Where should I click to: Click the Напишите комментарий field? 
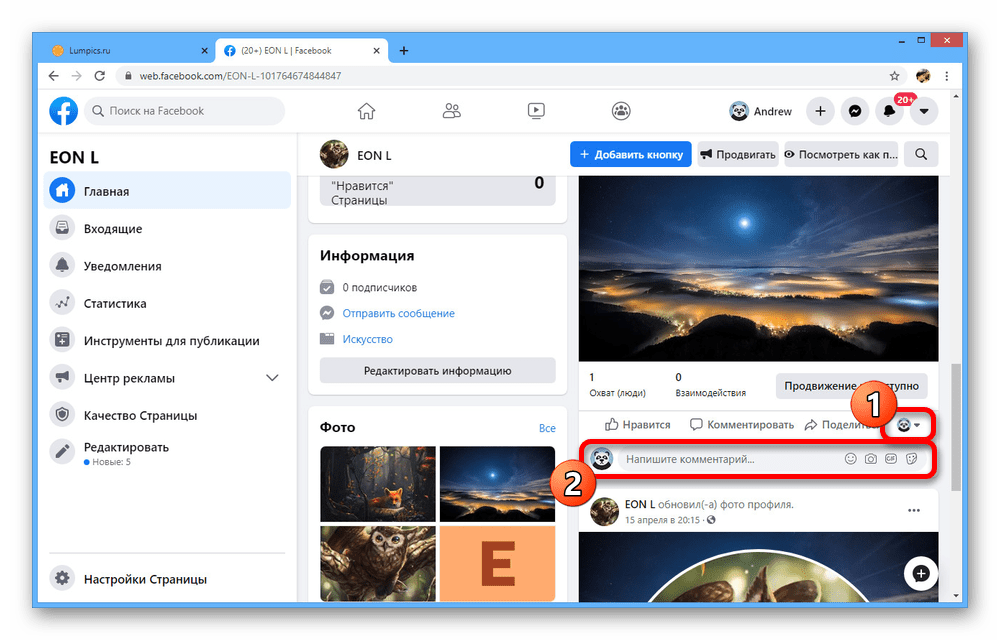click(x=730, y=459)
